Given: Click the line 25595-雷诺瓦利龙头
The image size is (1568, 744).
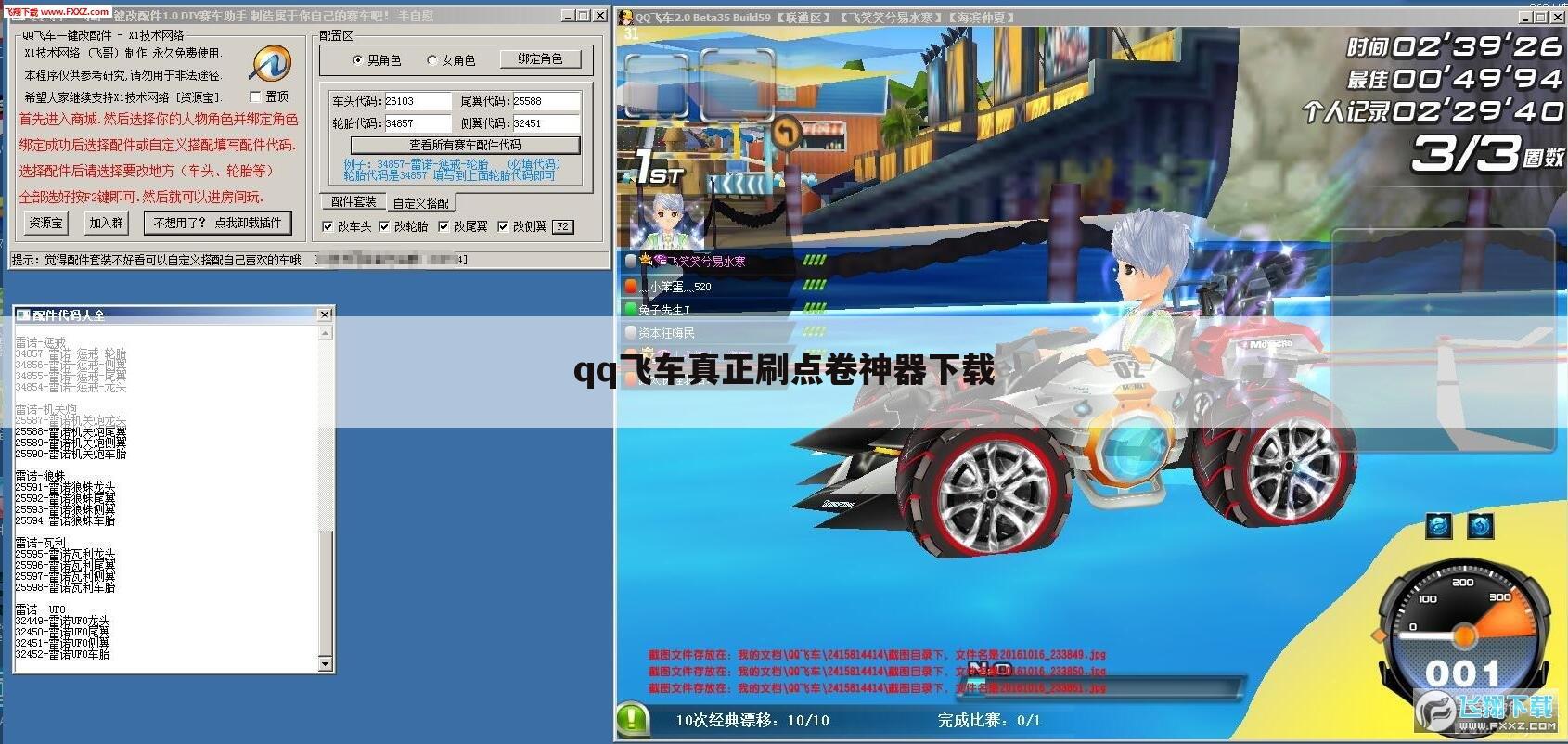Looking at the screenshot, I should click(x=65, y=554).
